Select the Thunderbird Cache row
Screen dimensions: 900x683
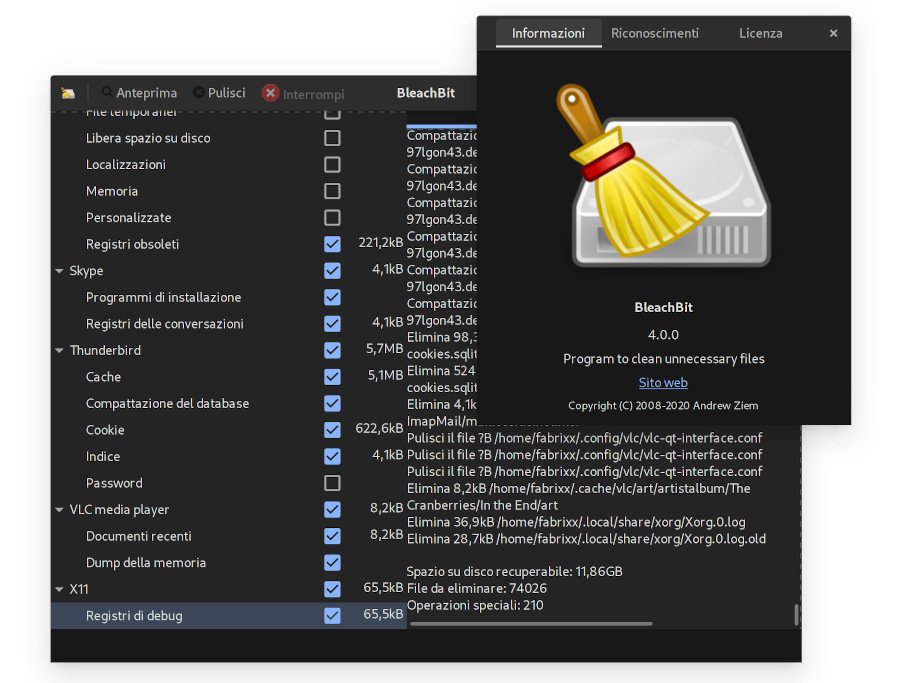(228, 377)
